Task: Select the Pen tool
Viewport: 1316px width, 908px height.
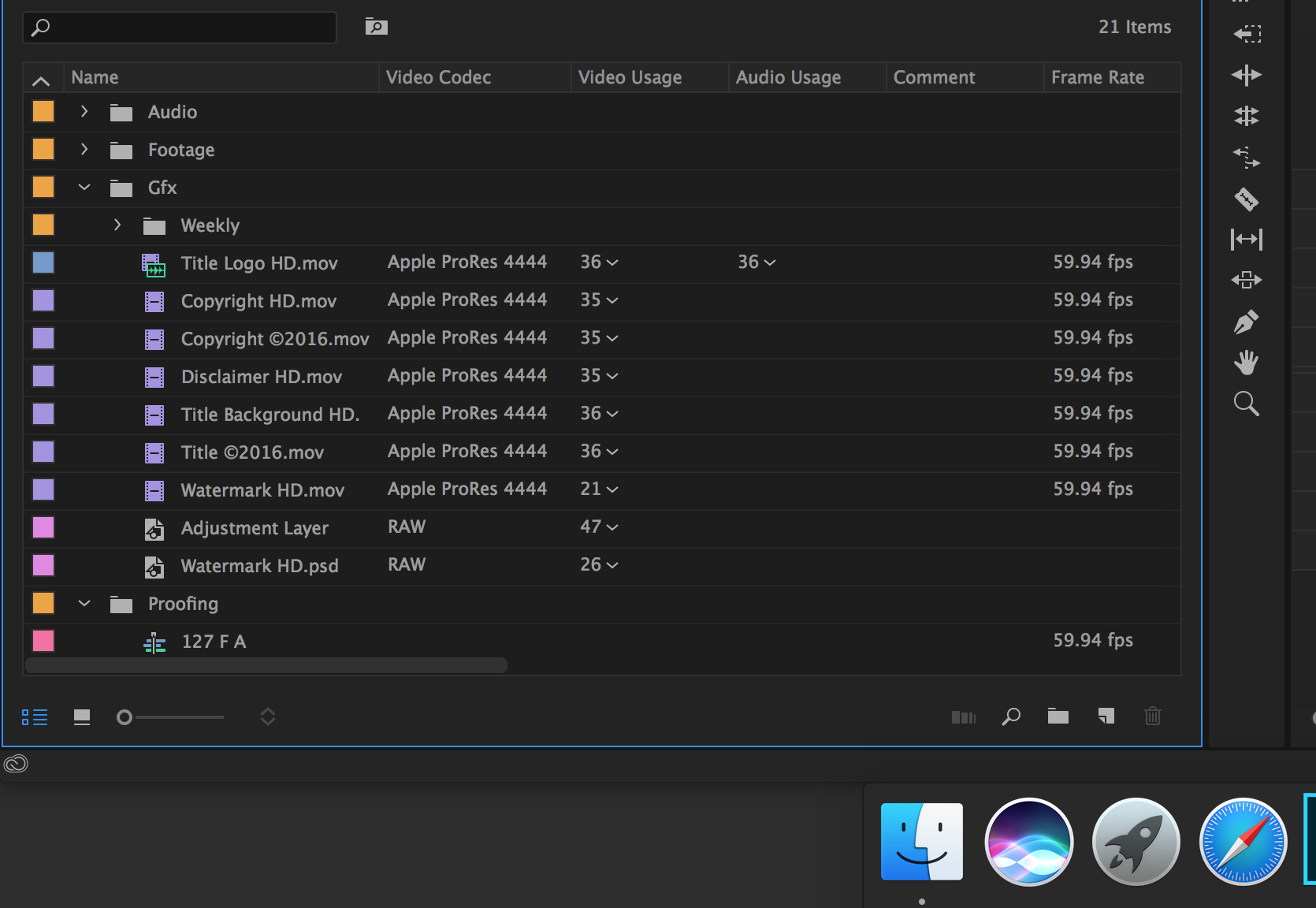Action: coord(1247,322)
